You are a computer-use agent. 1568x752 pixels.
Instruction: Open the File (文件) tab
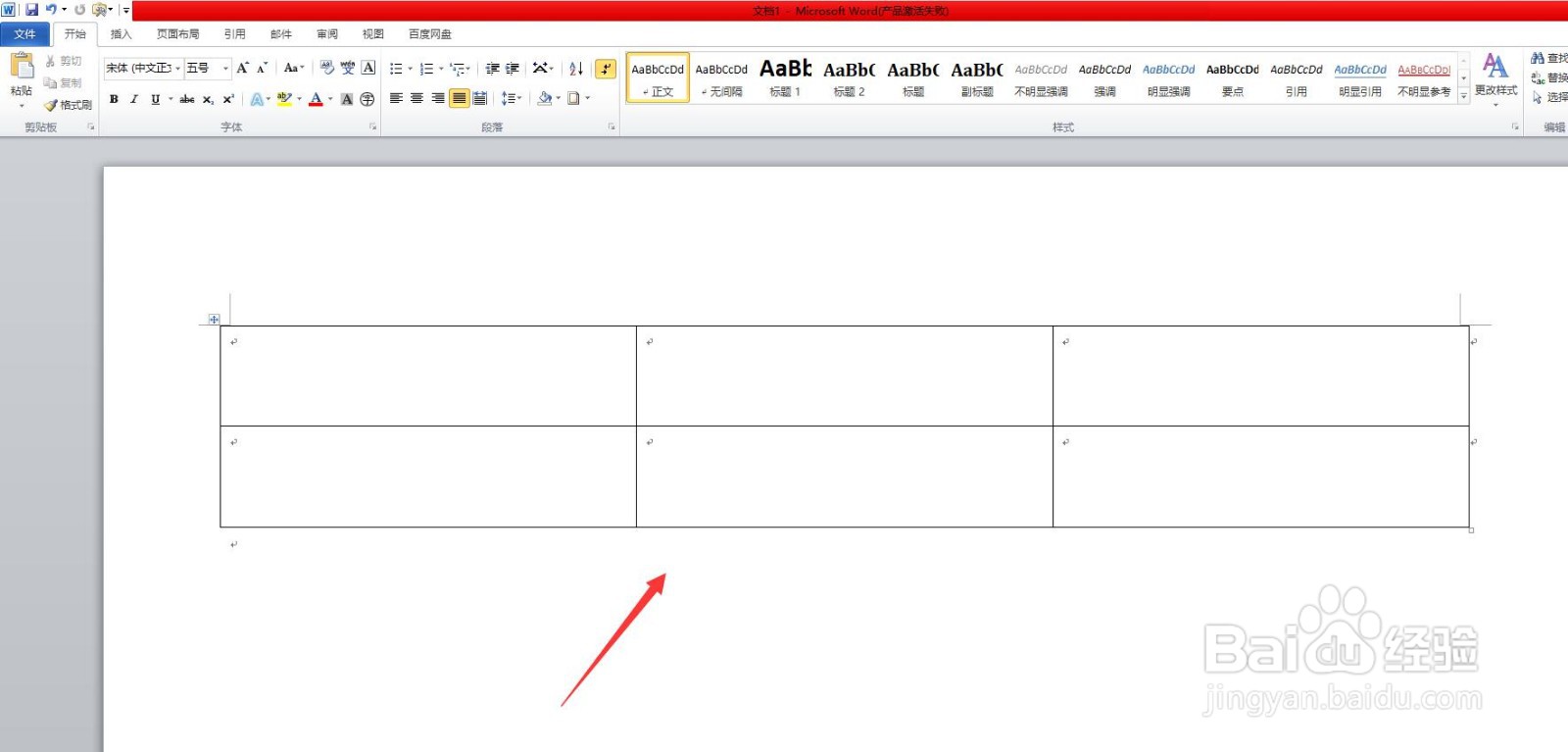point(25,34)
